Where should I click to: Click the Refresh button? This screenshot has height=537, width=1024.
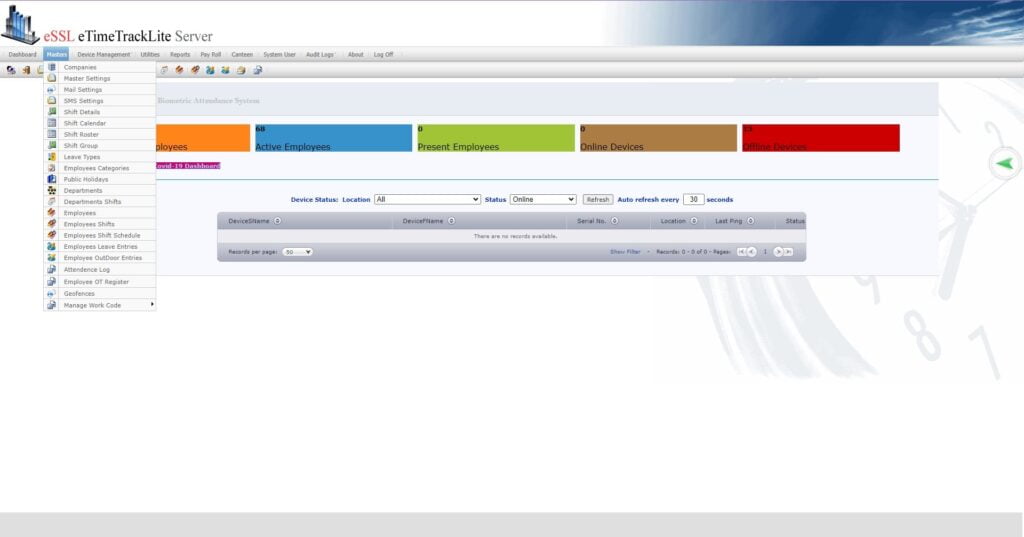coord(598,199)
